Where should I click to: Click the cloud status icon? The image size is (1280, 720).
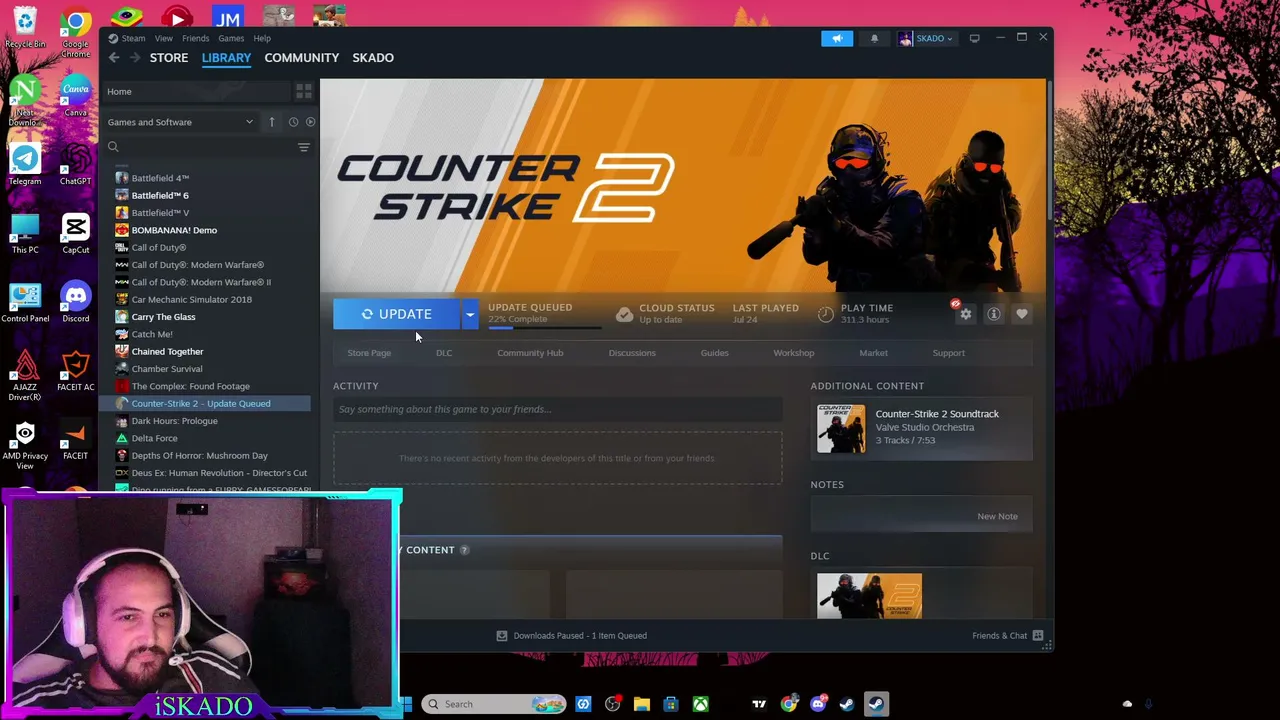(x=624, y=314)
